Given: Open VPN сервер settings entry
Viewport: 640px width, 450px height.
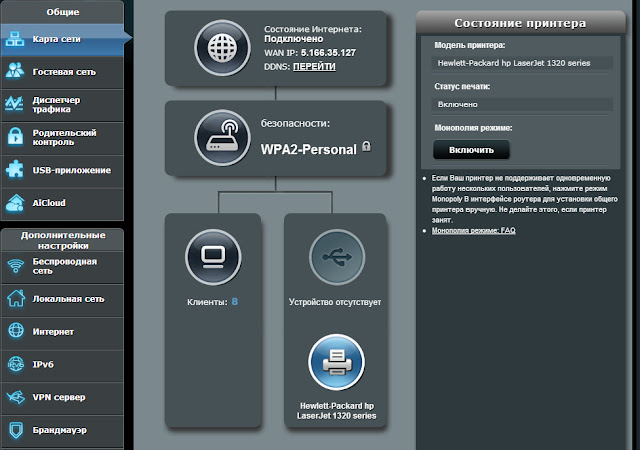Looking at the screenshot, I should (62, 398).
